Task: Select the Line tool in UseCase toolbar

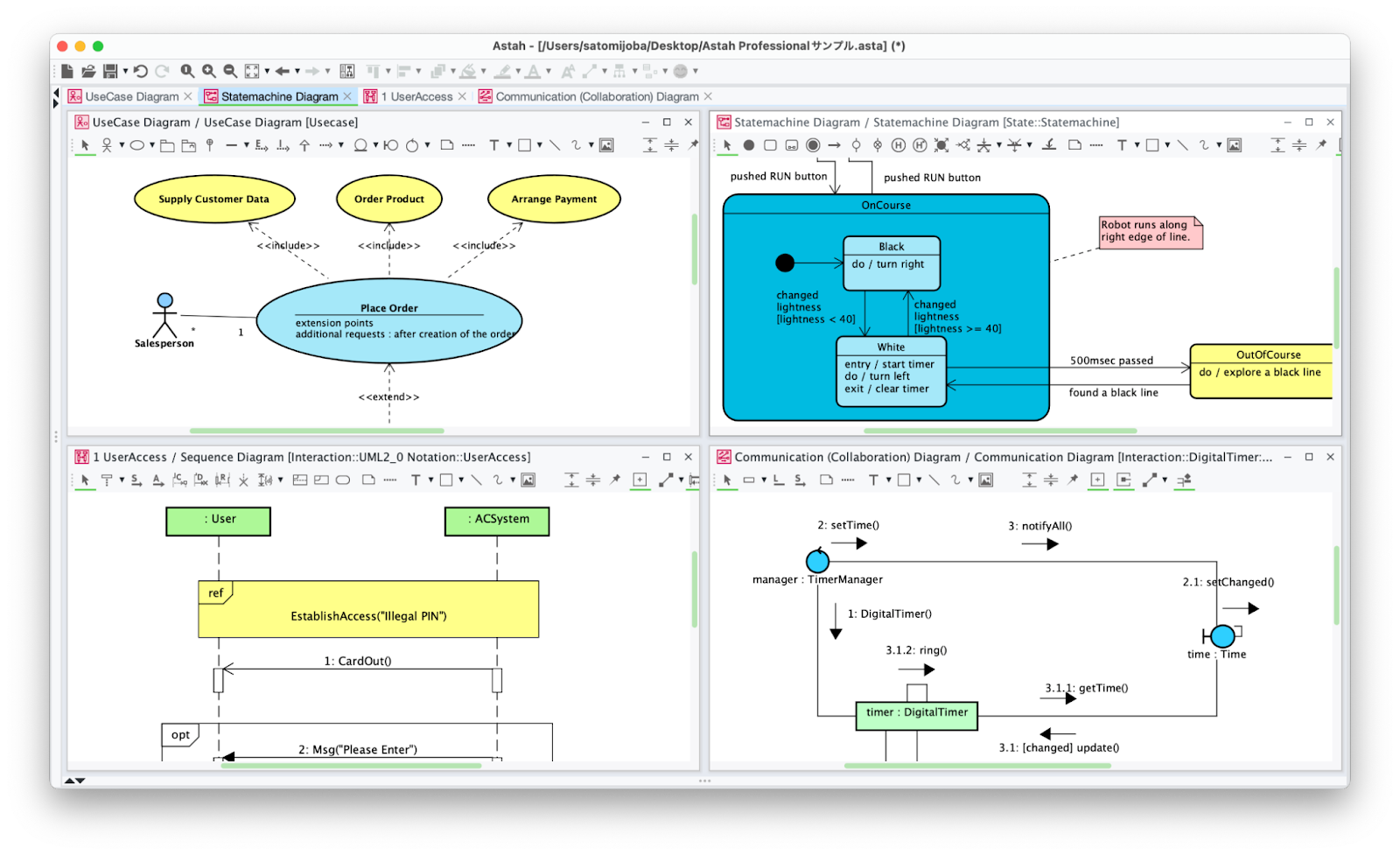Action: tap(555, 145)
